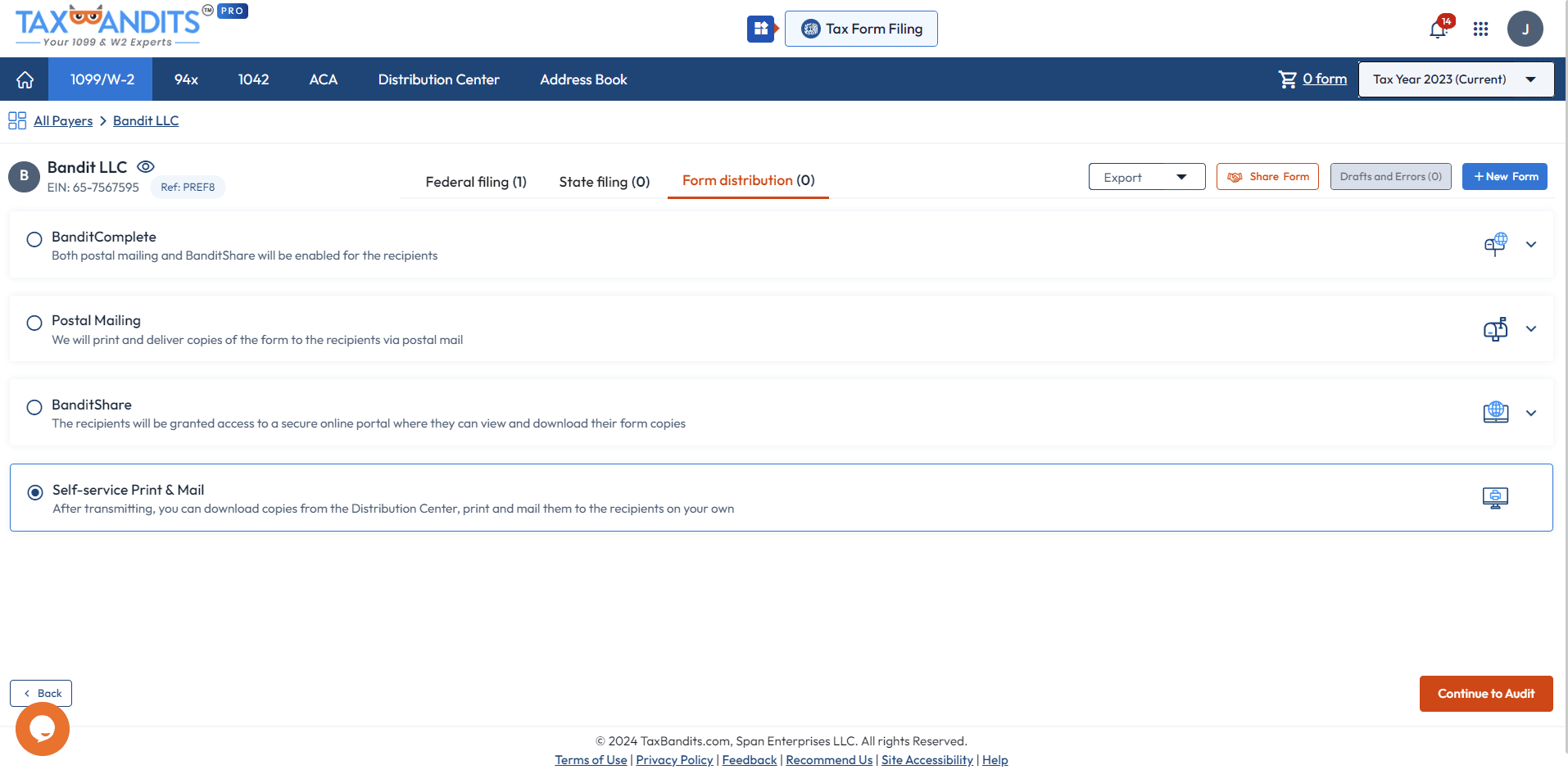Click the Tax Form Filing button

861,29
